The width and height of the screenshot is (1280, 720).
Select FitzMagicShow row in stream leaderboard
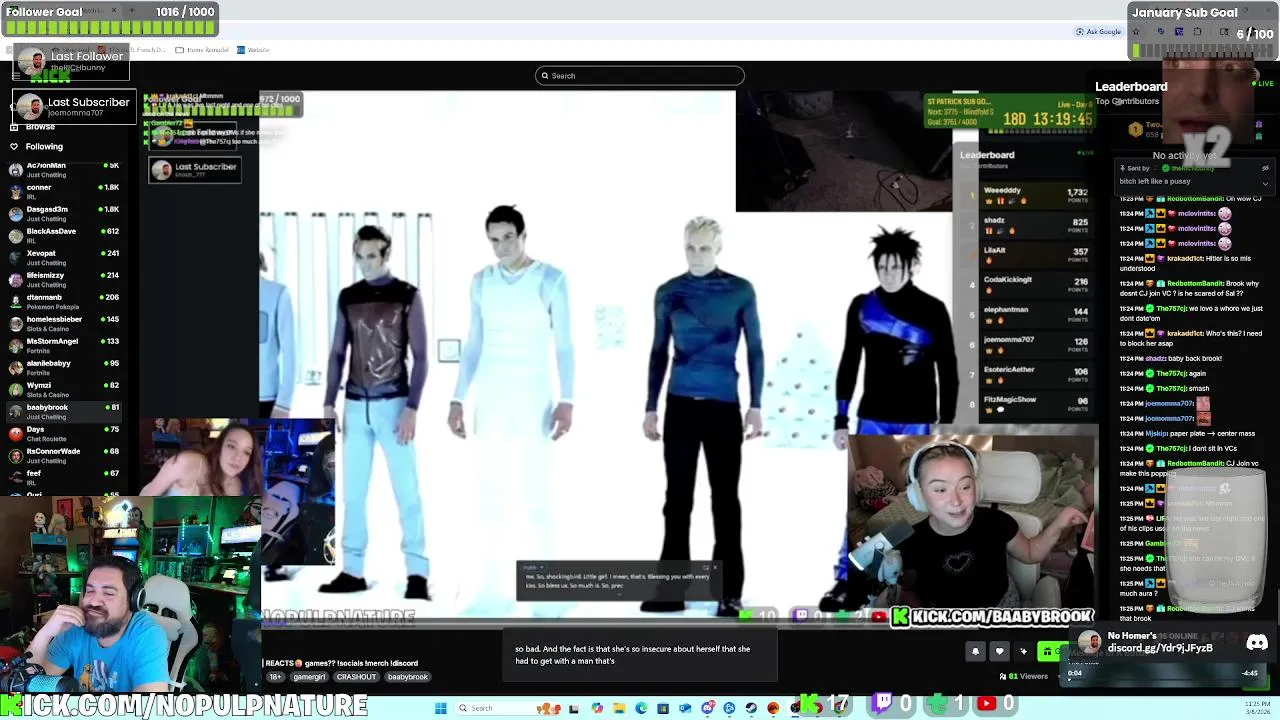(x=1028, y=403)
